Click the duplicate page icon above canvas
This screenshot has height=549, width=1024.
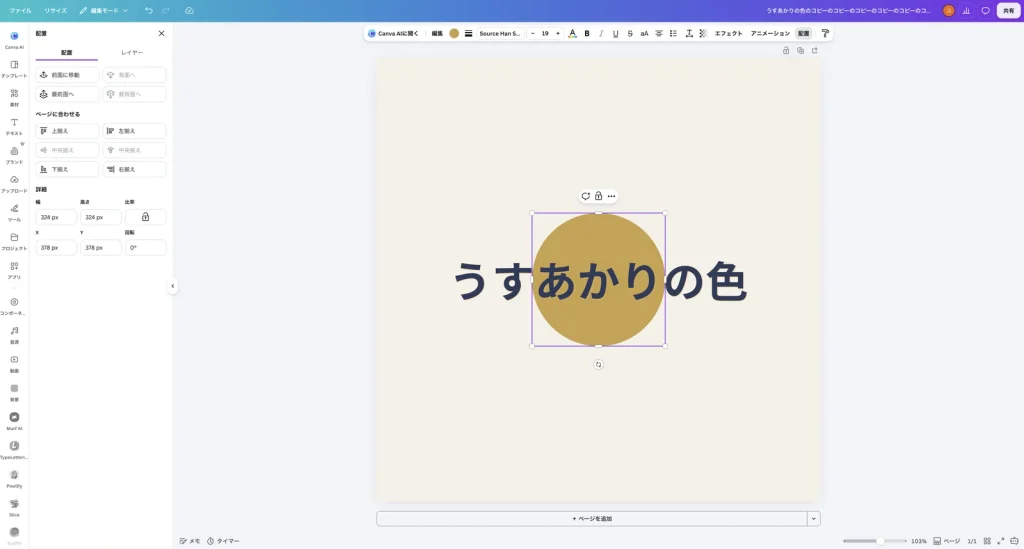(x=801, y=50)
